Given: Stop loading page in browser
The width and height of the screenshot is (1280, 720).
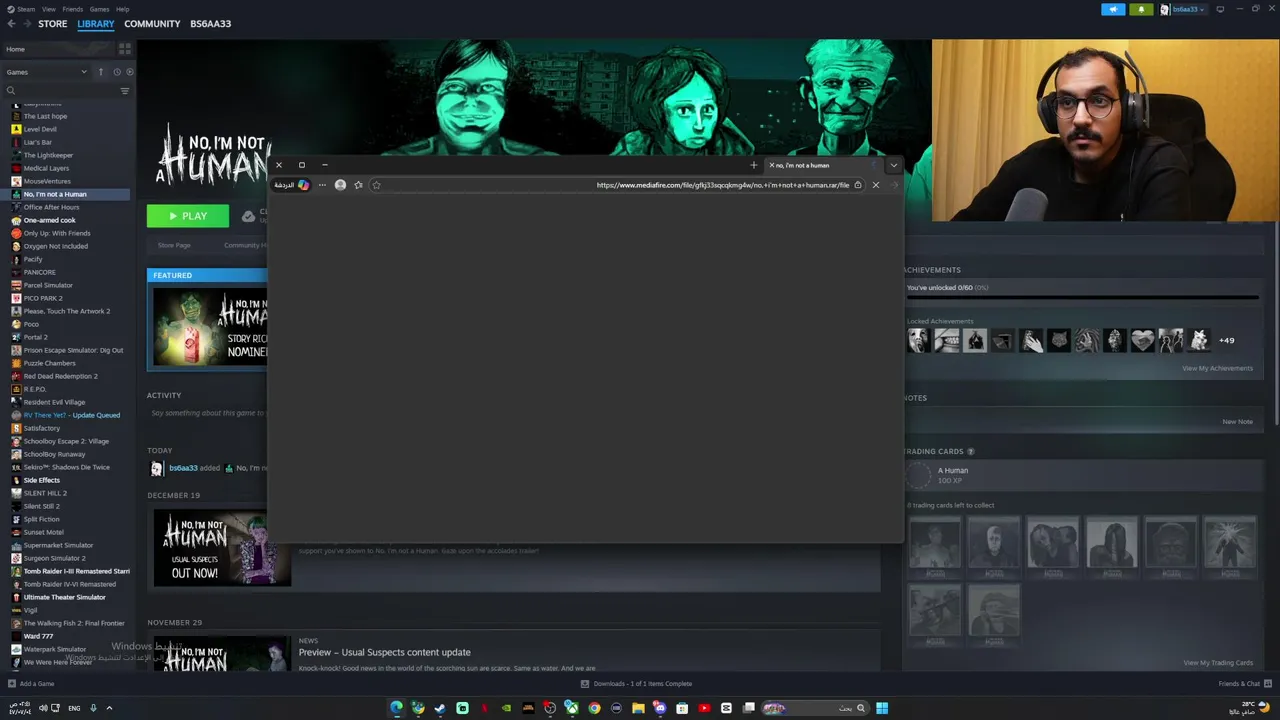Looking at the screenshot, I should 876,185.
